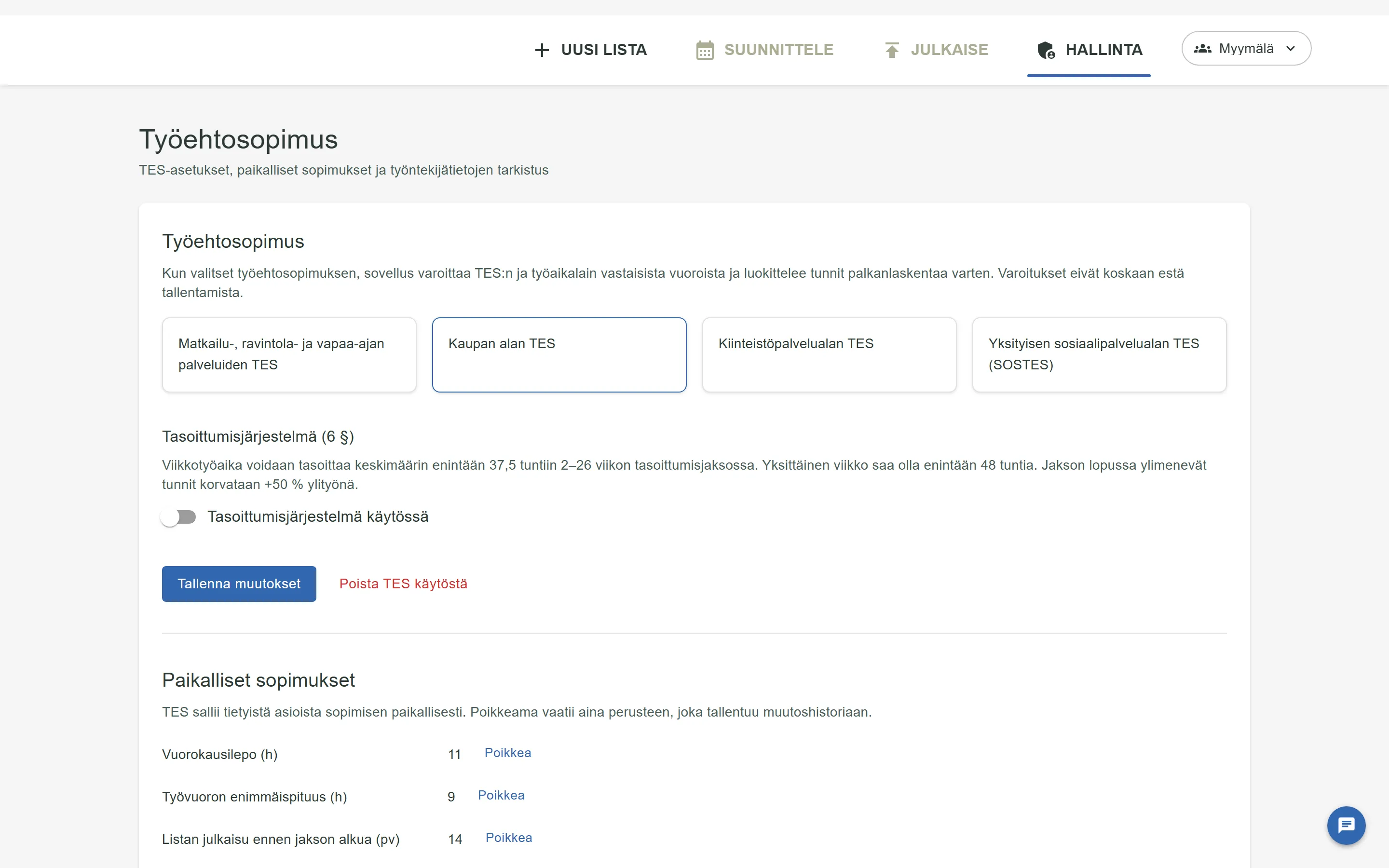Toggle Tasoittumisjärjestelmä käytössä switch
Screen dimensions: 1389x868
point(178,517)
